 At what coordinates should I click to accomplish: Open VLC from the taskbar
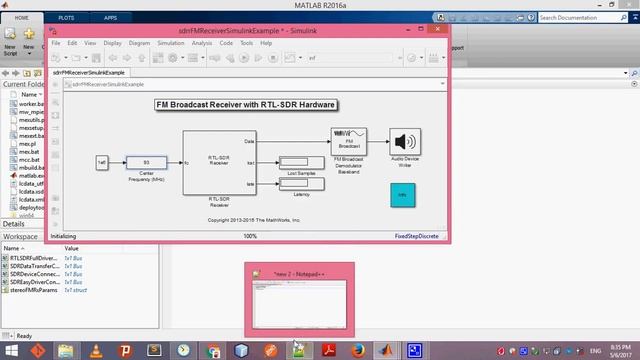point(96,351)
